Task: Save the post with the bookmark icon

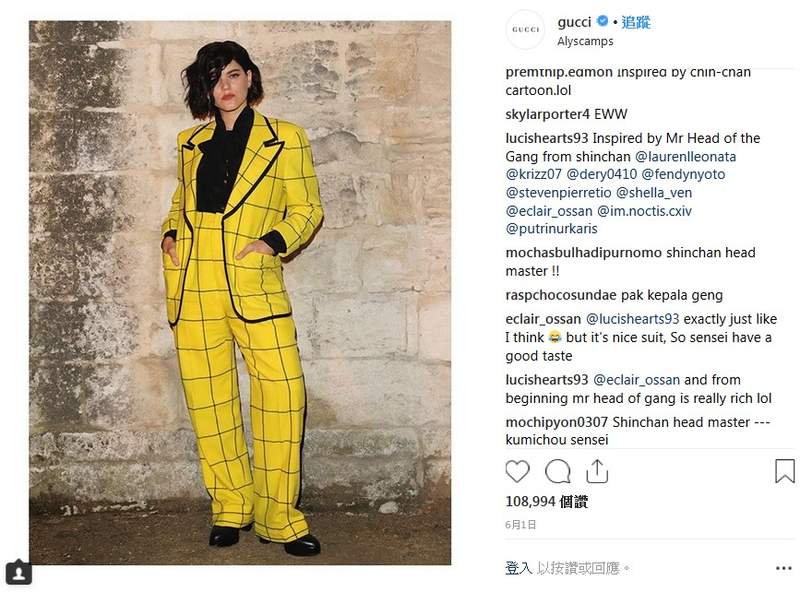Action: [x=785, y=471]
